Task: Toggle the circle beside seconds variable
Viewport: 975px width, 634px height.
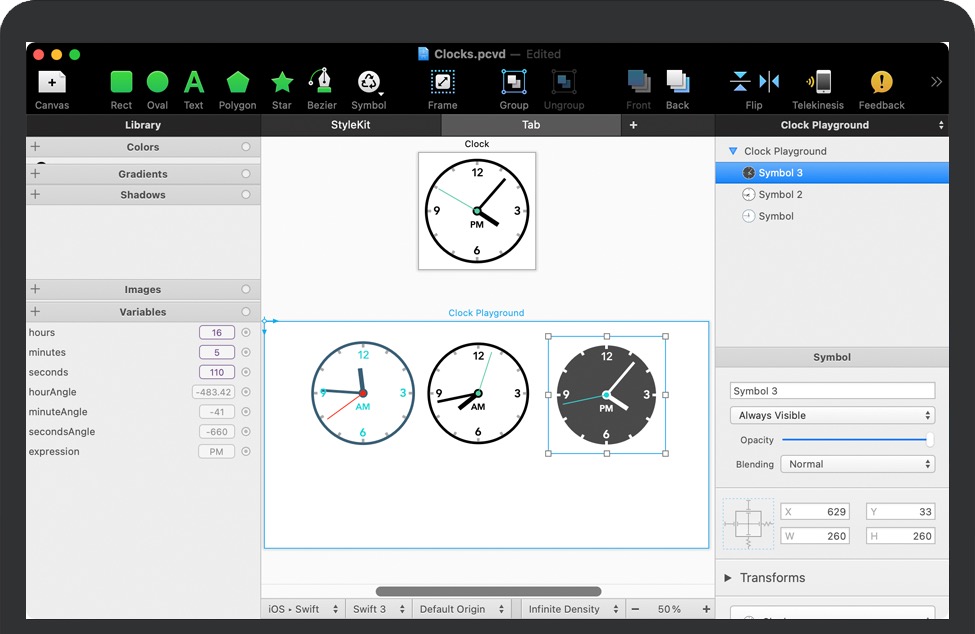Action: pos(246,372)
